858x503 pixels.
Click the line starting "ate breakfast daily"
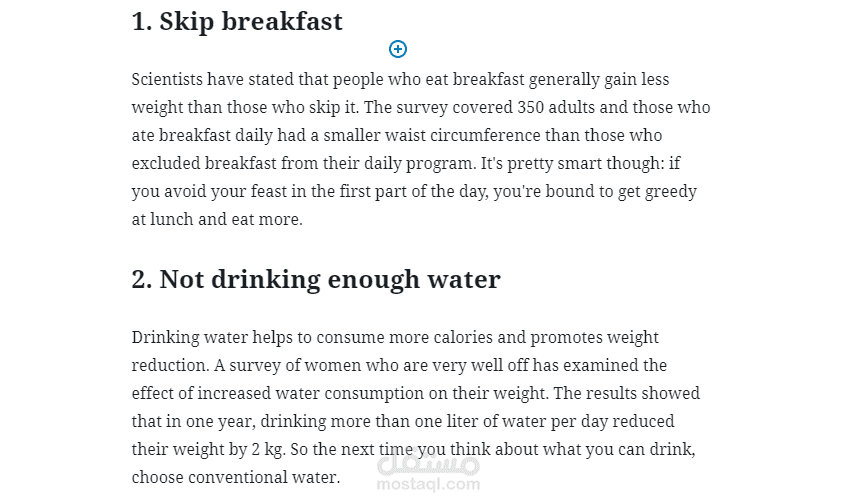(x=397, y=135)
